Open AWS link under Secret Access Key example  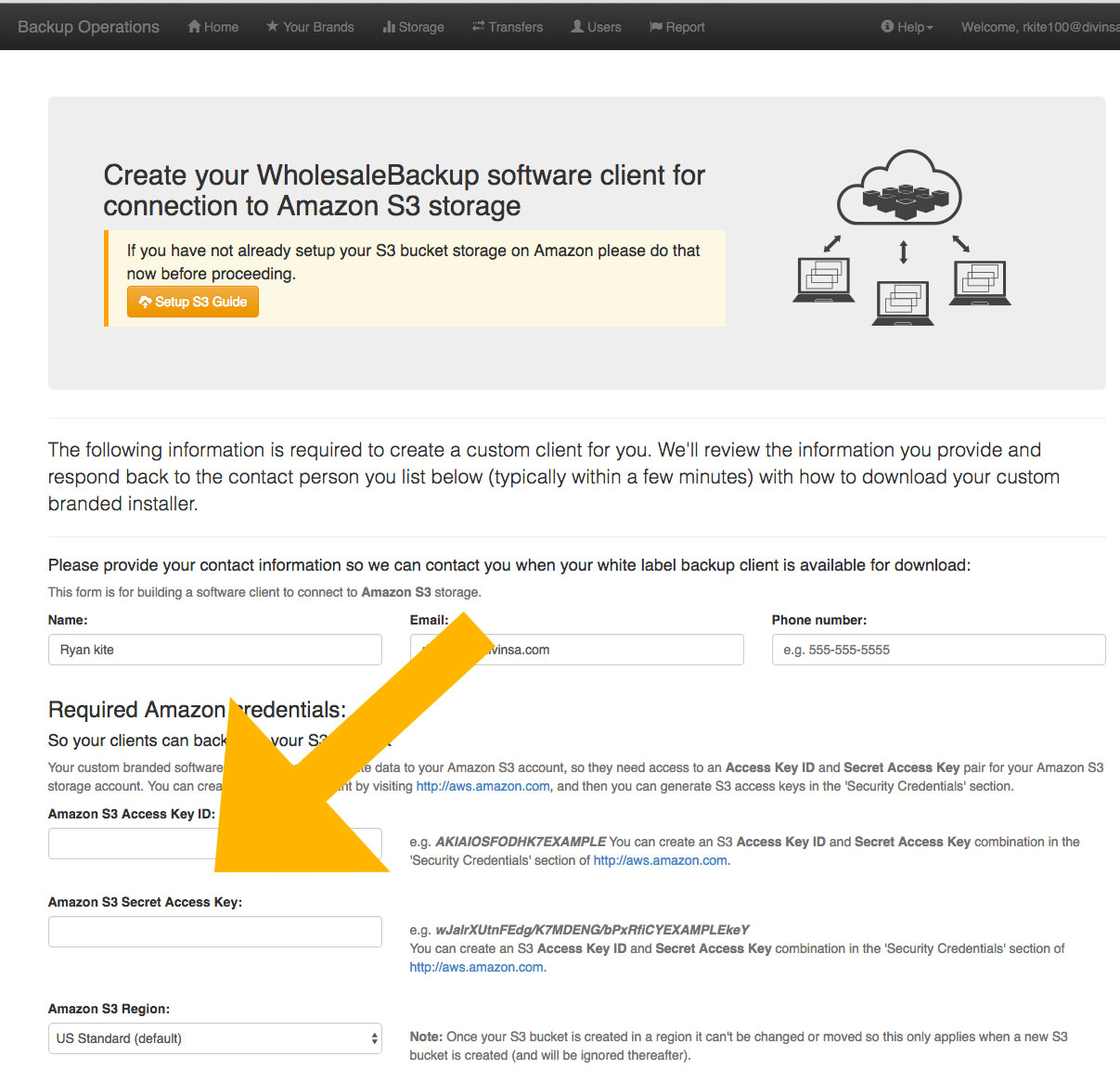point(477,967)
